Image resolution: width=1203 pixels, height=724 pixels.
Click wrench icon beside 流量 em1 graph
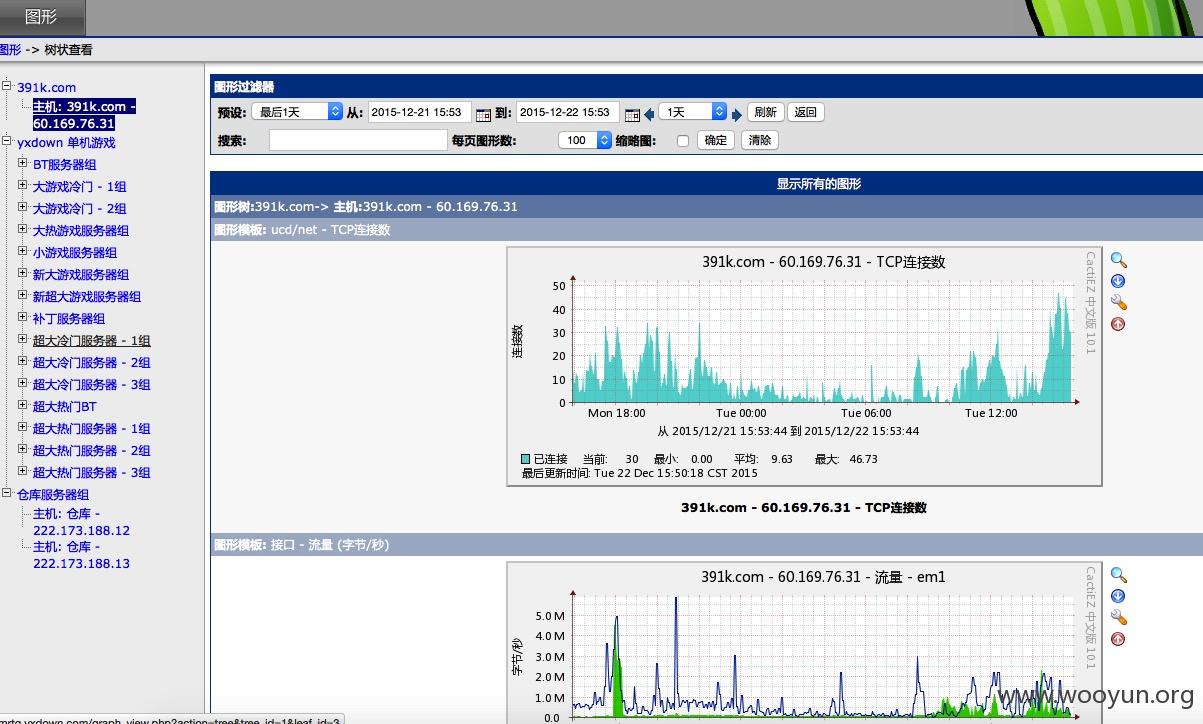1118,617
